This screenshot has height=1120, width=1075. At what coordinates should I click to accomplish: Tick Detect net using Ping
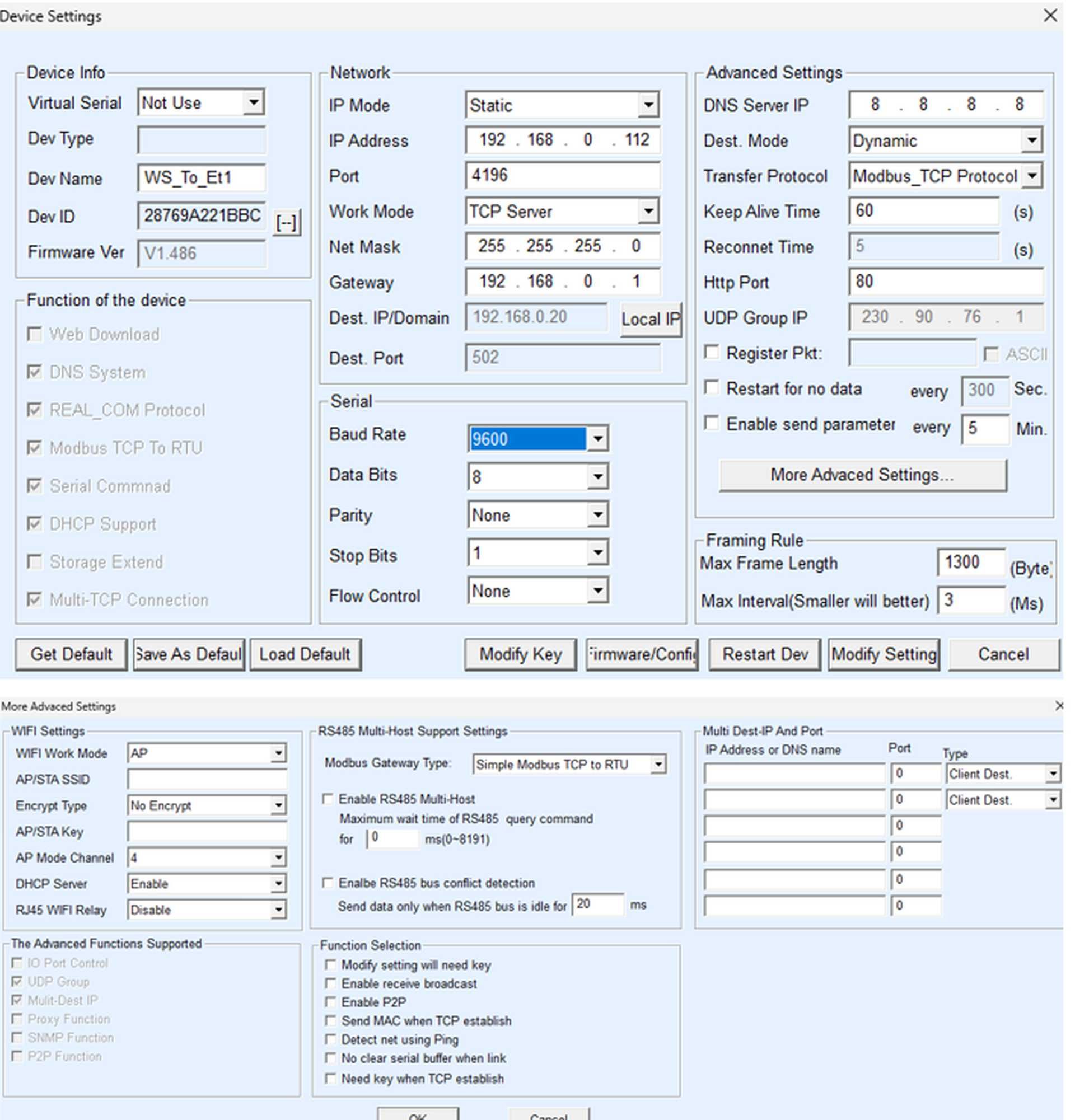pos(330,1039)
